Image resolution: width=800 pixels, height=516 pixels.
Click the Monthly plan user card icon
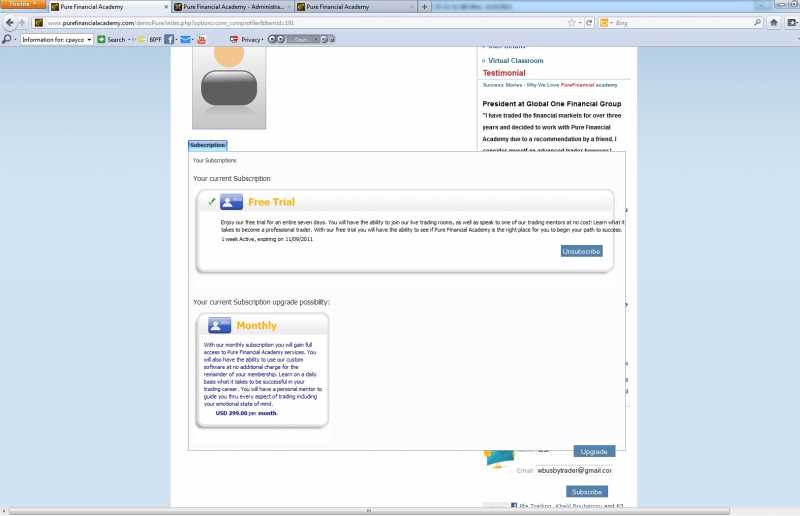click(219, 325)
